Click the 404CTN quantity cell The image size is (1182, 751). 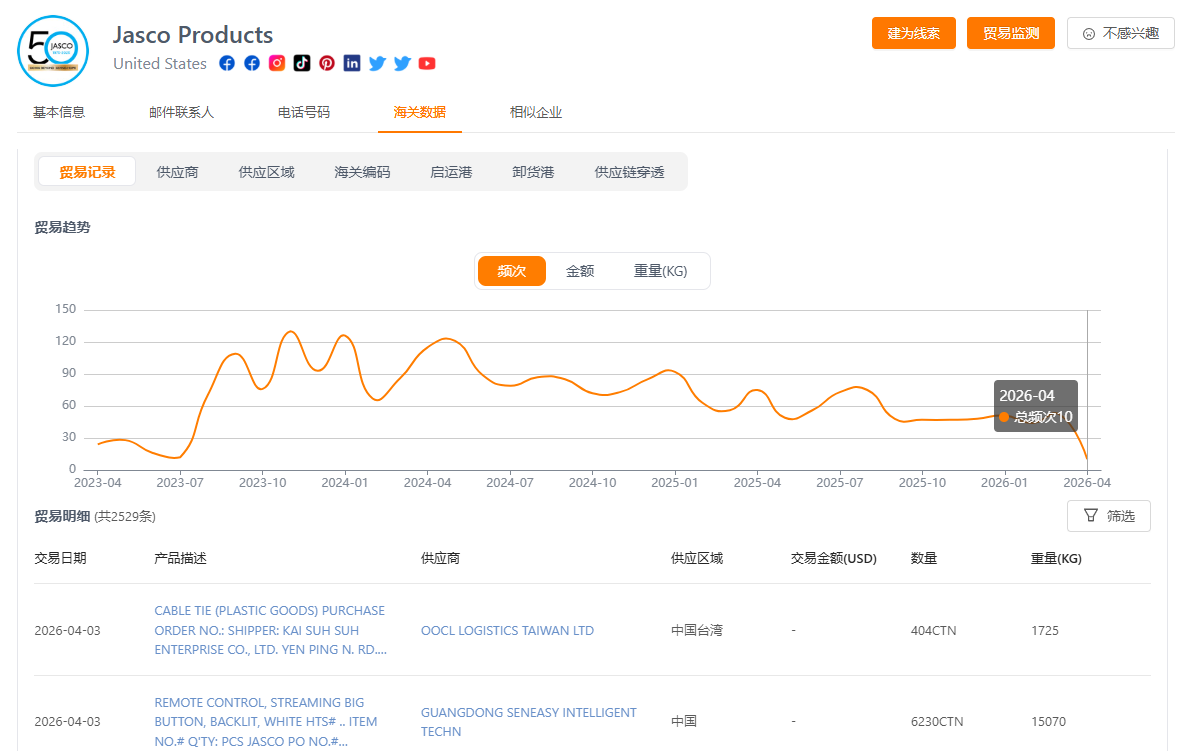933,630
